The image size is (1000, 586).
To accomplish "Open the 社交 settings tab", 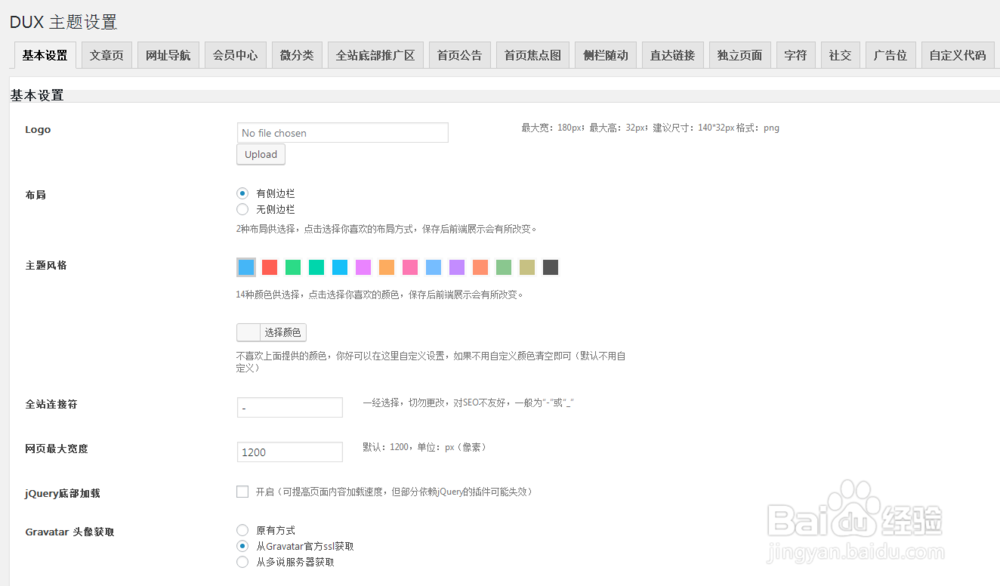I will point(840,55).
